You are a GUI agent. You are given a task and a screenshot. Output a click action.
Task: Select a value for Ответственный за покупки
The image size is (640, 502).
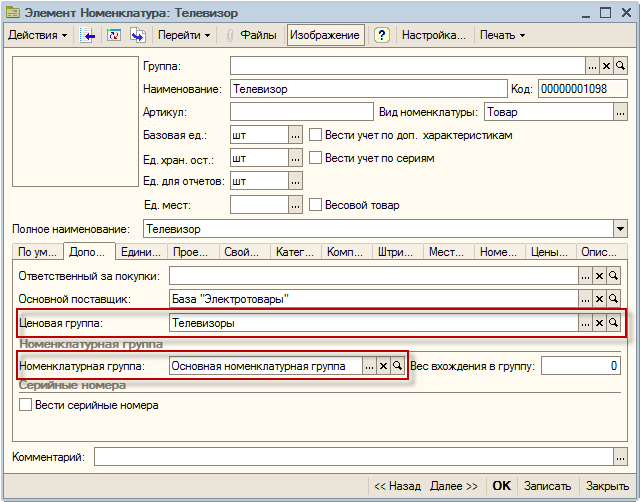[x=585, y=276]
